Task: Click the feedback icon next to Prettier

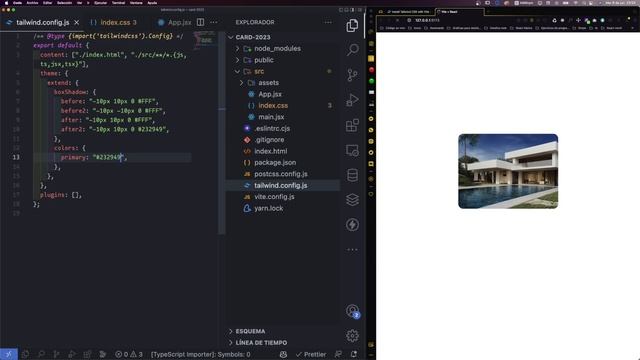Action: (338, 354)
